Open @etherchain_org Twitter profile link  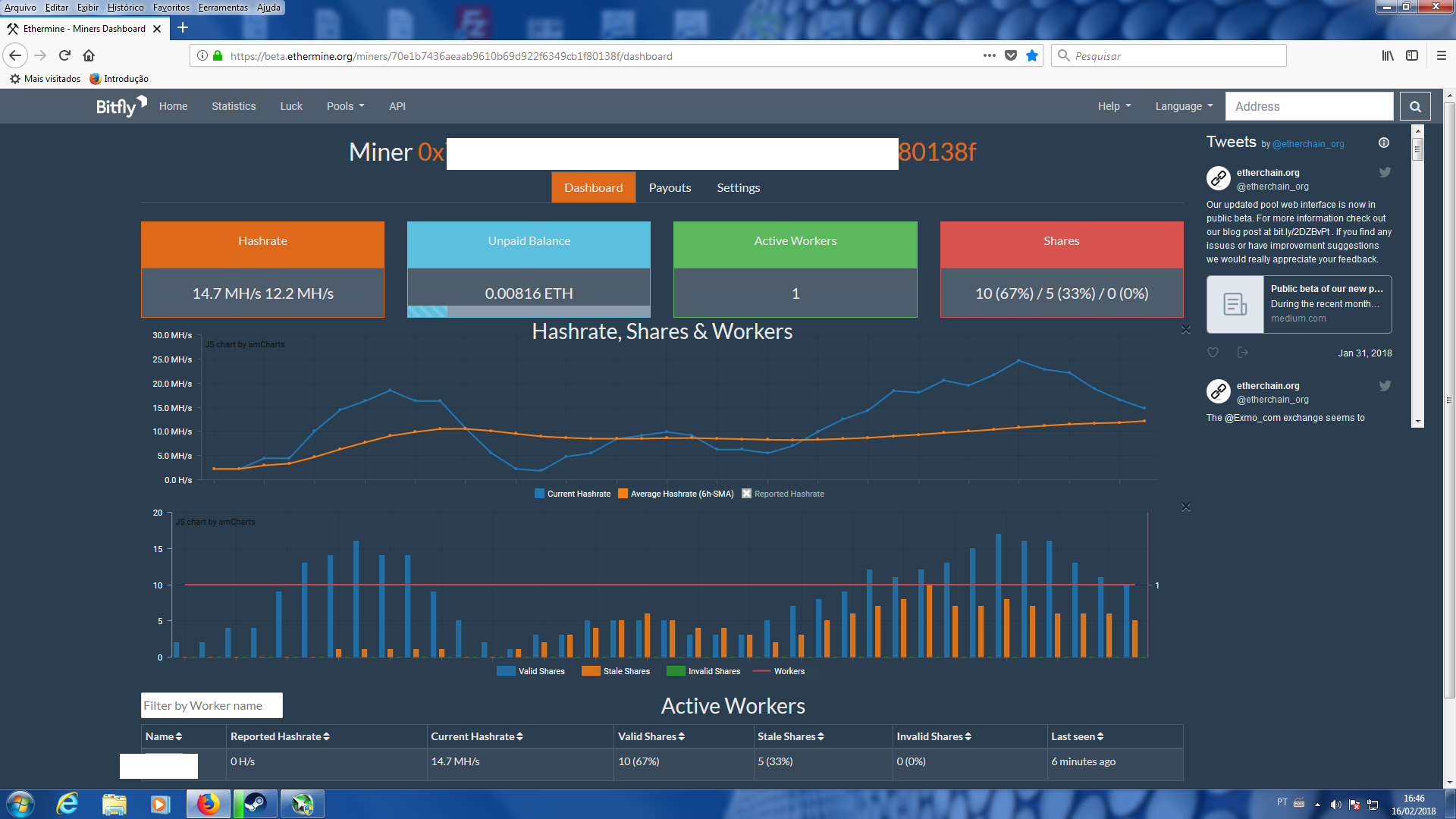[1308, 144]
